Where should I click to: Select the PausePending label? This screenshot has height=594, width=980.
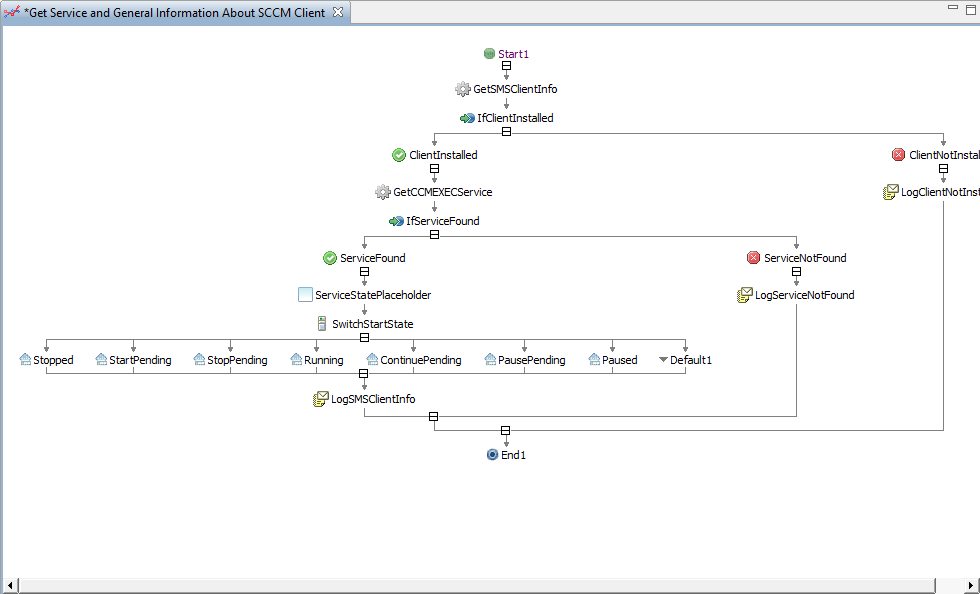tap(531, 360)
